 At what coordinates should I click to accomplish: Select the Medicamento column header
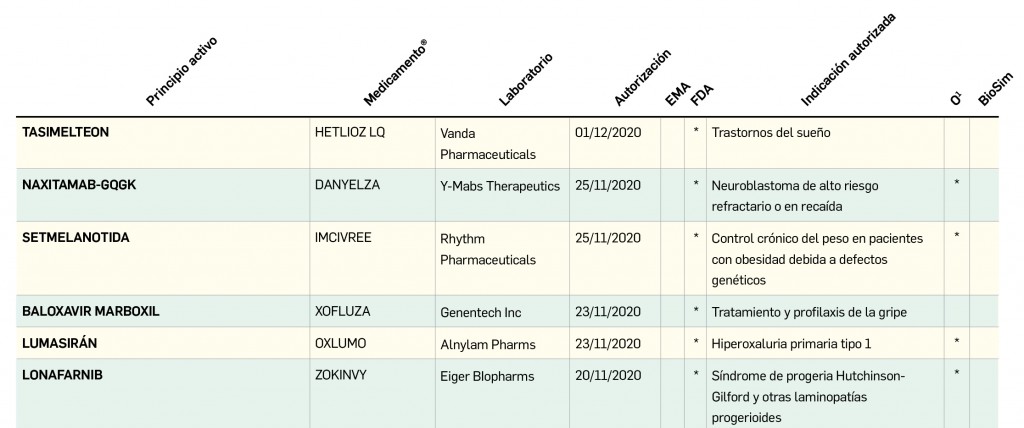pyautogui.click(x=395, y=74)
